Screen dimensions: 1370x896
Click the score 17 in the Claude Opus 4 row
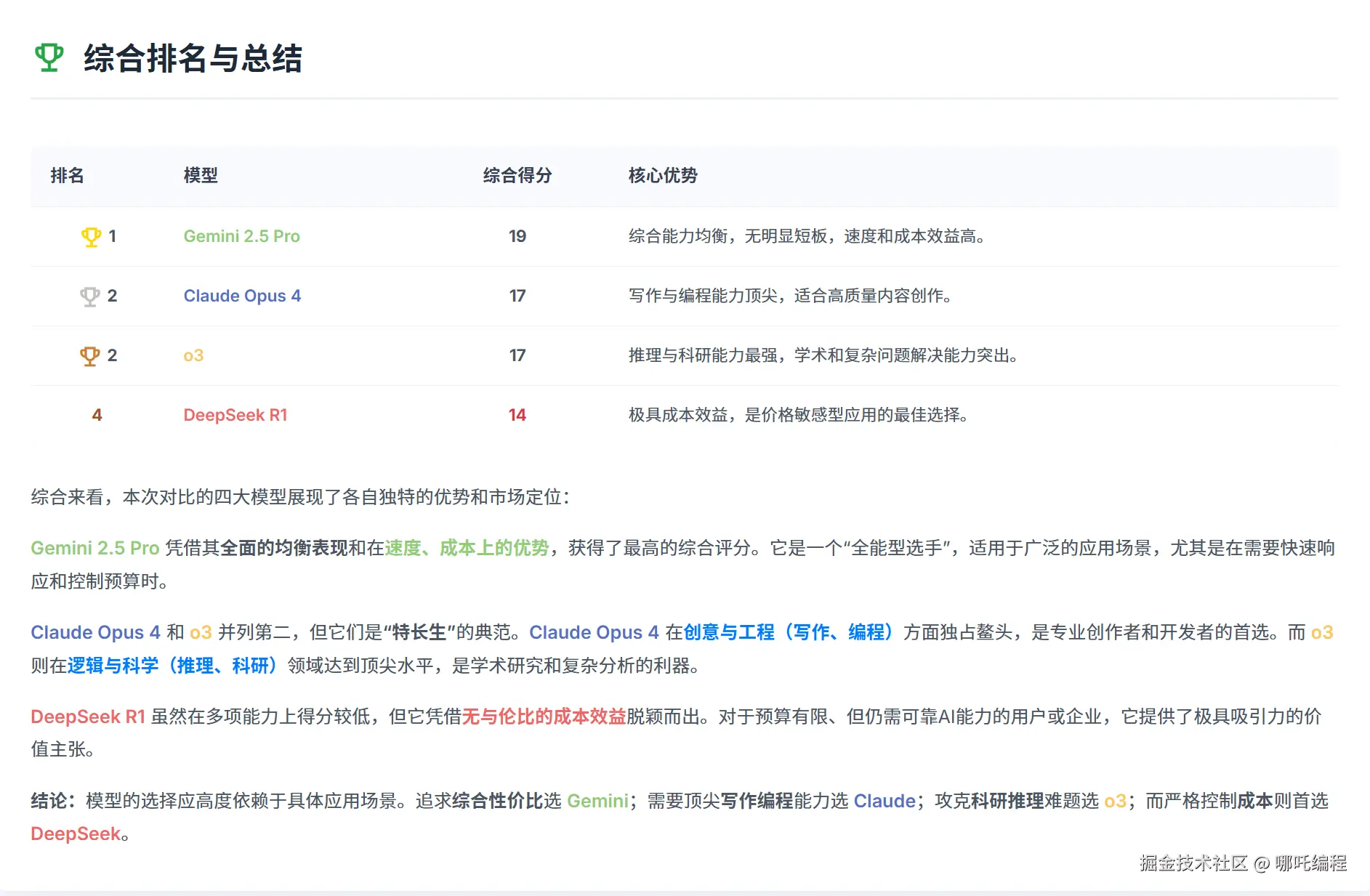517,296
